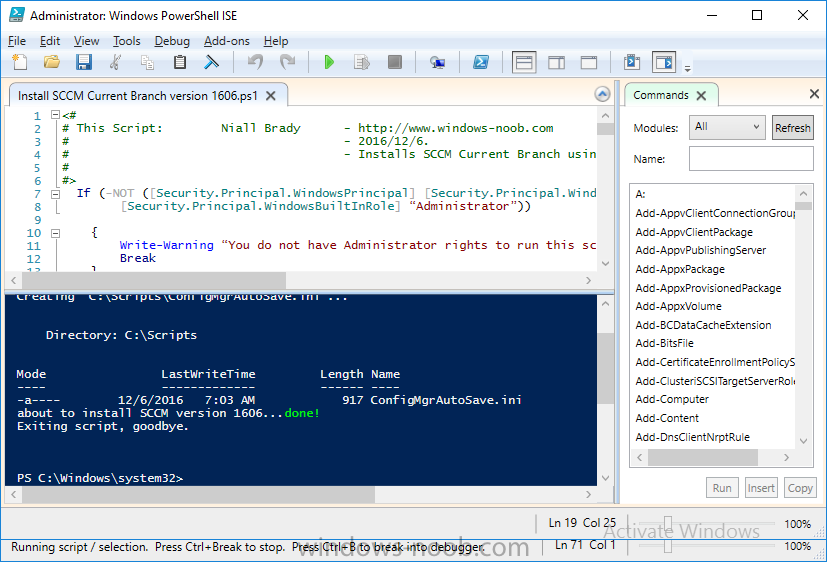The height and width of the screenshot is (562, 827).
Task: Open a script with the folder icon
Action: 52,62
